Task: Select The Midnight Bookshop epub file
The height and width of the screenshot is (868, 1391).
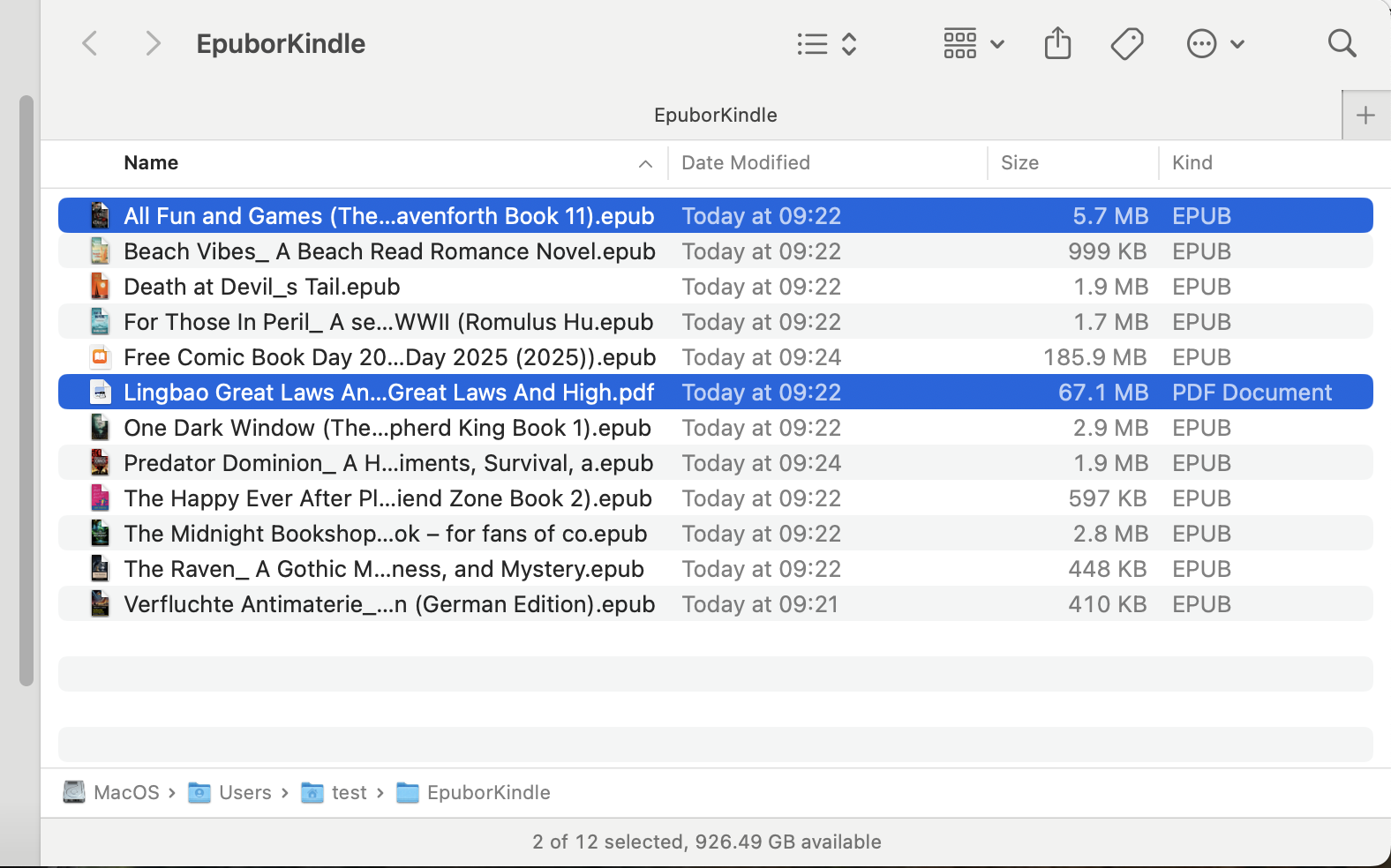Action: (x=386, y=534)
